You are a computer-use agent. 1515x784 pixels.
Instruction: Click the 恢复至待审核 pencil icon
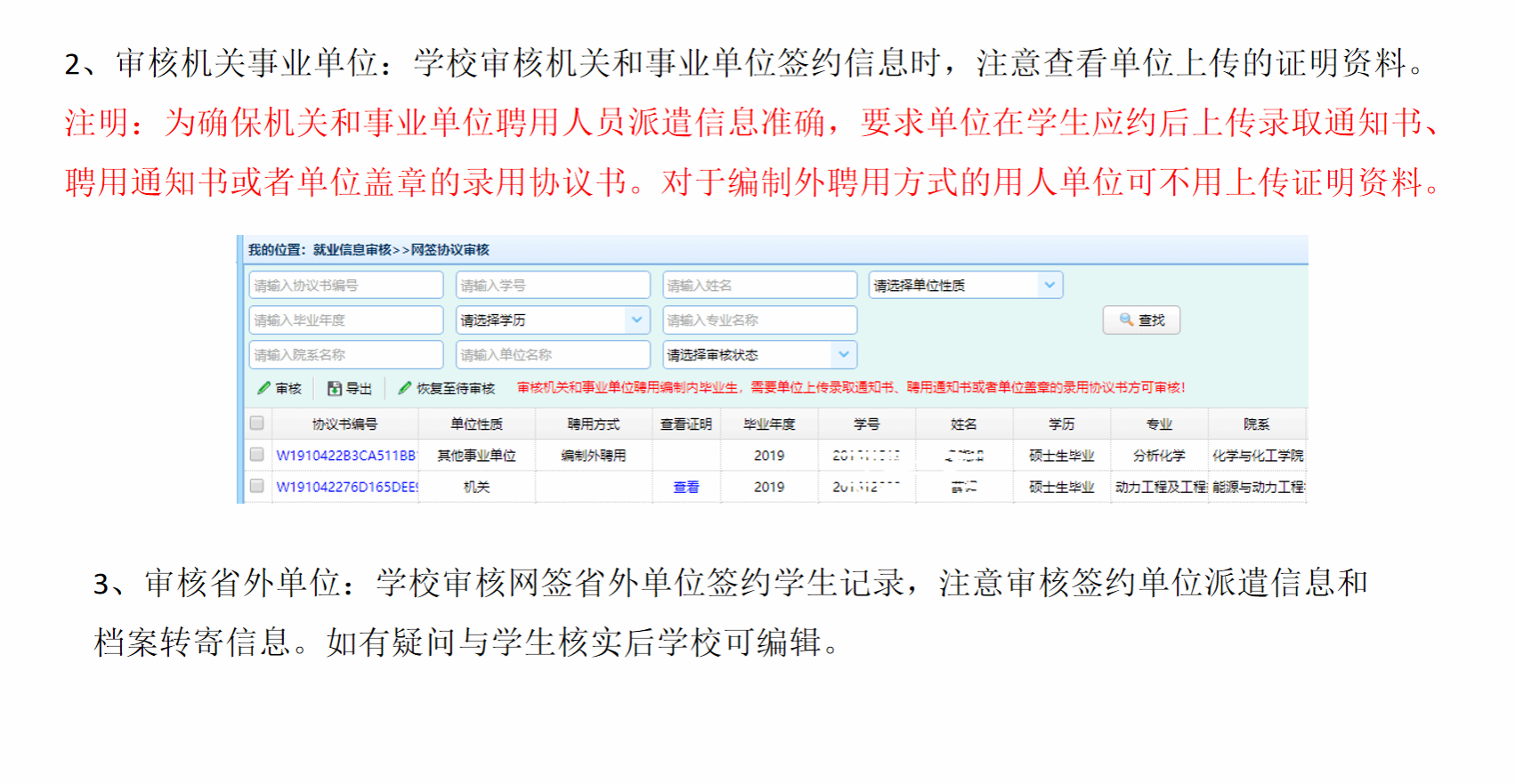(x=405, y=388)
